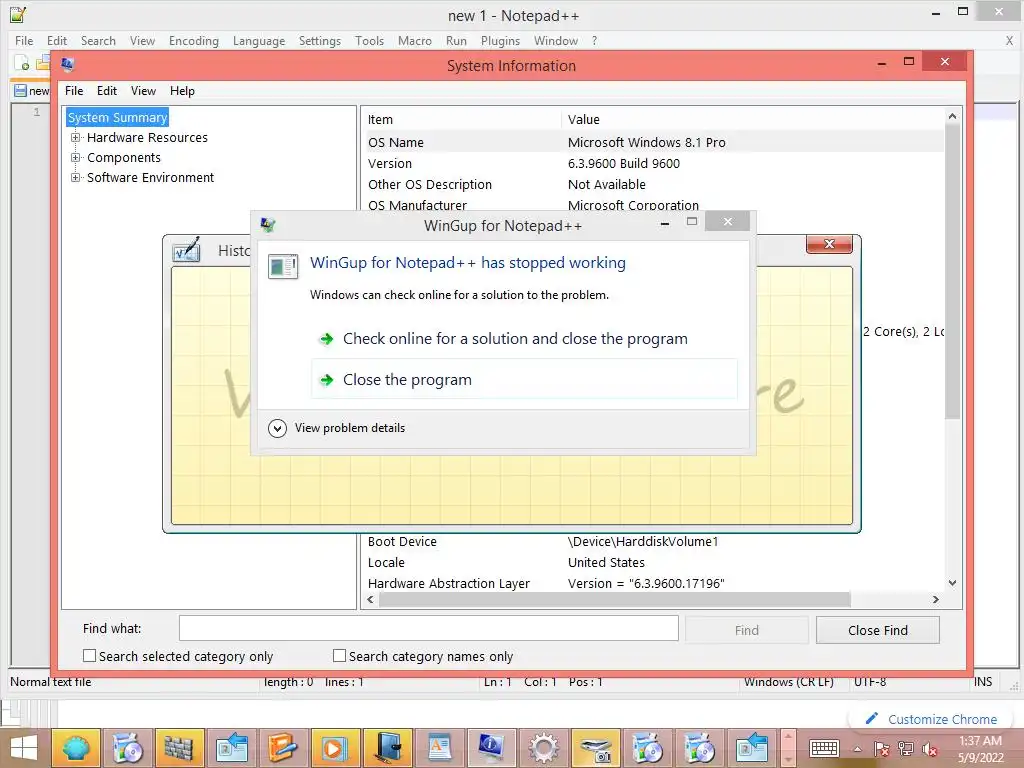Close Notepad++ document with menu-bar X
The height and width of the screenshot is (768, 1024).
1009,40
